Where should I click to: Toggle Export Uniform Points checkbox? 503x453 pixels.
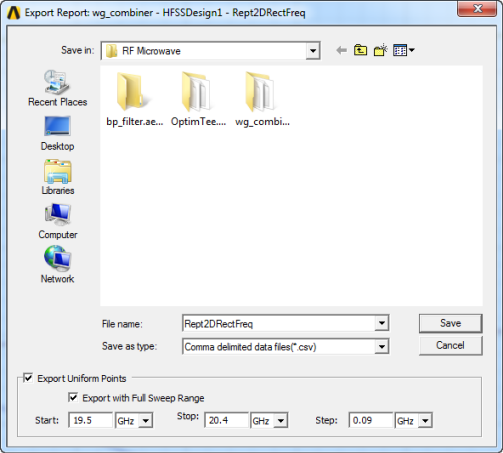pyautogui.click(x=28, y=378)
